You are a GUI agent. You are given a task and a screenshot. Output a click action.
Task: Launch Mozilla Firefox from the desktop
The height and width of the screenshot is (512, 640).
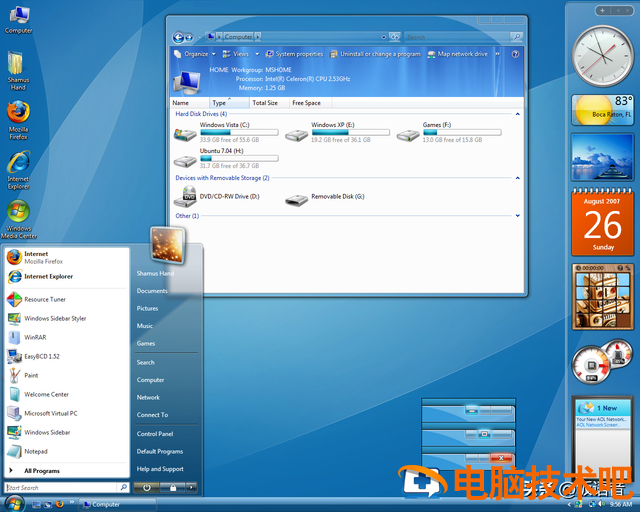[18, 121]
